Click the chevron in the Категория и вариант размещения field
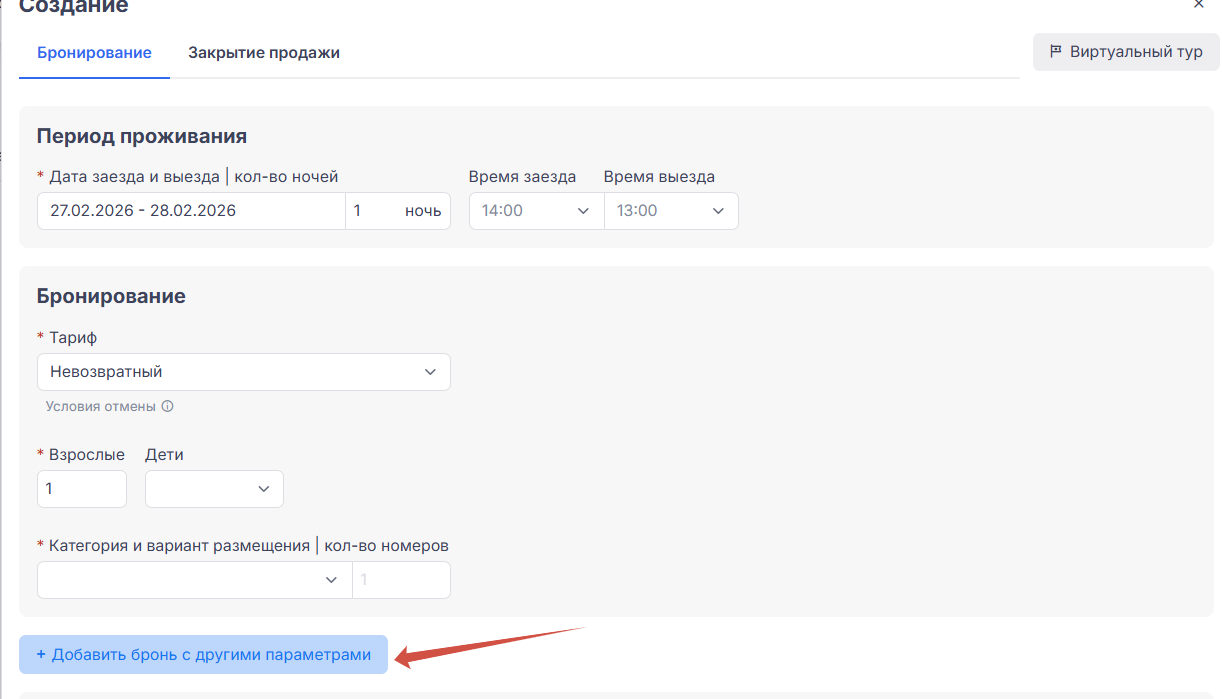 tap(332, 580)
